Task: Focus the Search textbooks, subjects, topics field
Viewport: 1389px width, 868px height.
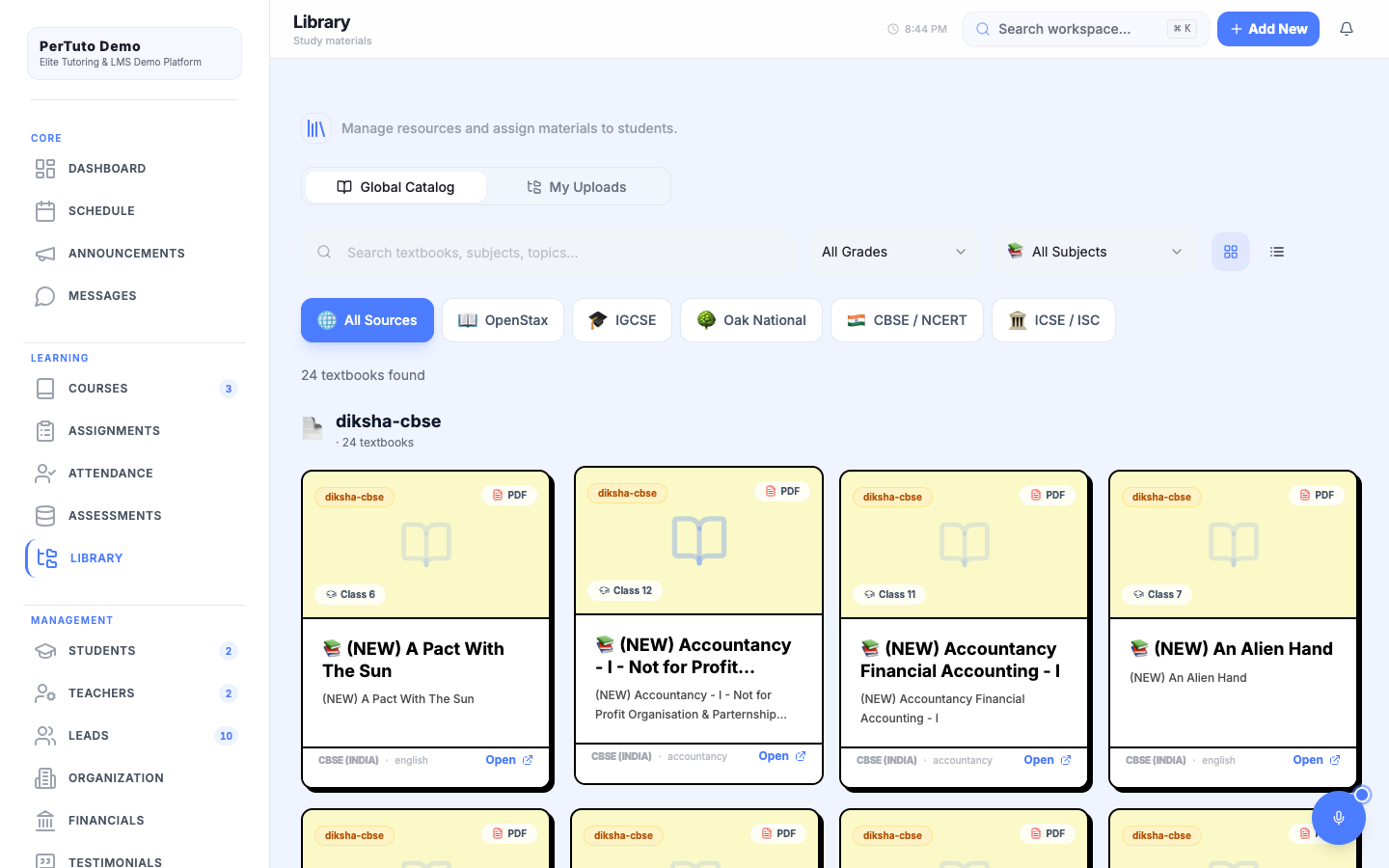Action: tap(550, 252)
